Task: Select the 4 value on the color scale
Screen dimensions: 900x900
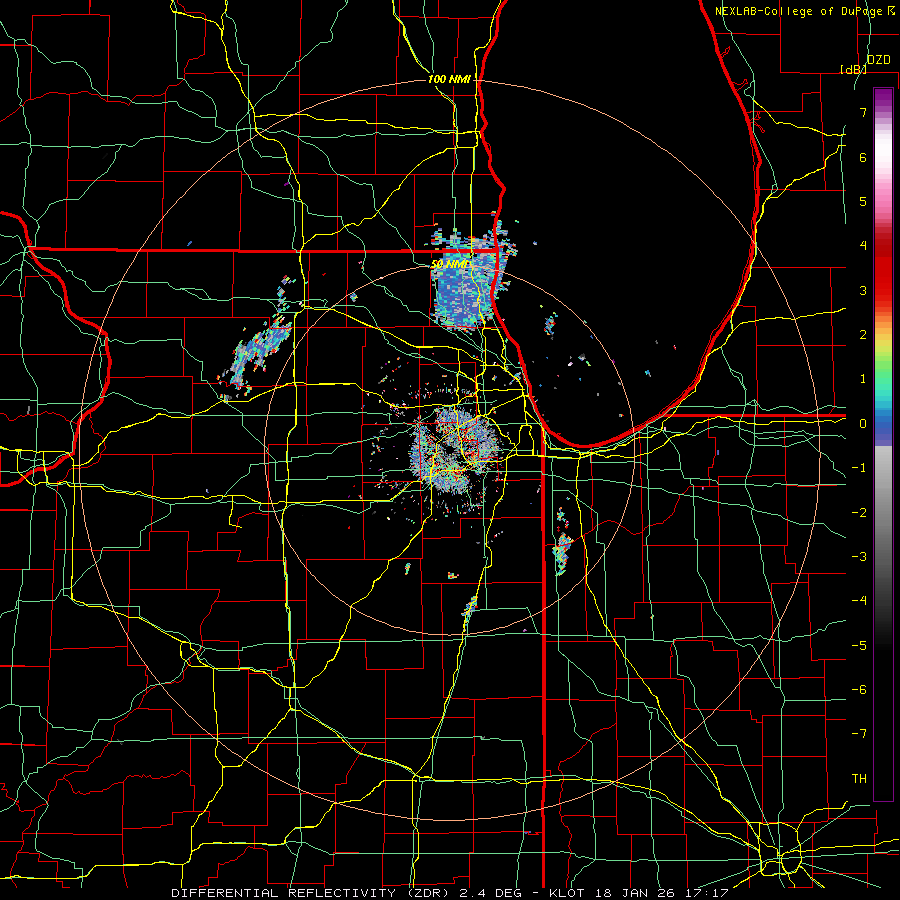Action: 863,245
